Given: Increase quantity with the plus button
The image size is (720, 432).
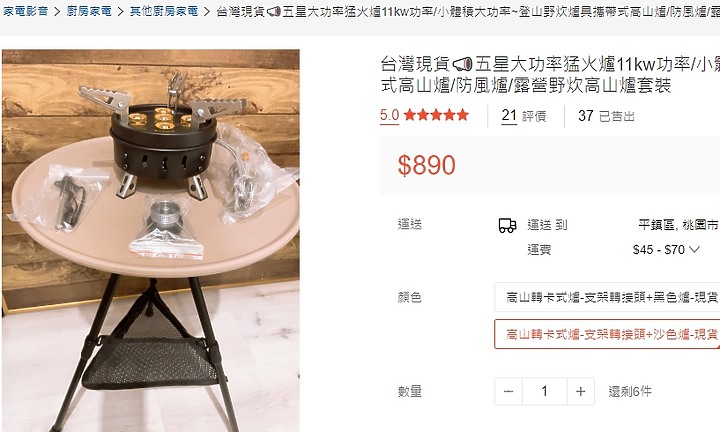Looking at the screenshot, I should tap(580, 392).
